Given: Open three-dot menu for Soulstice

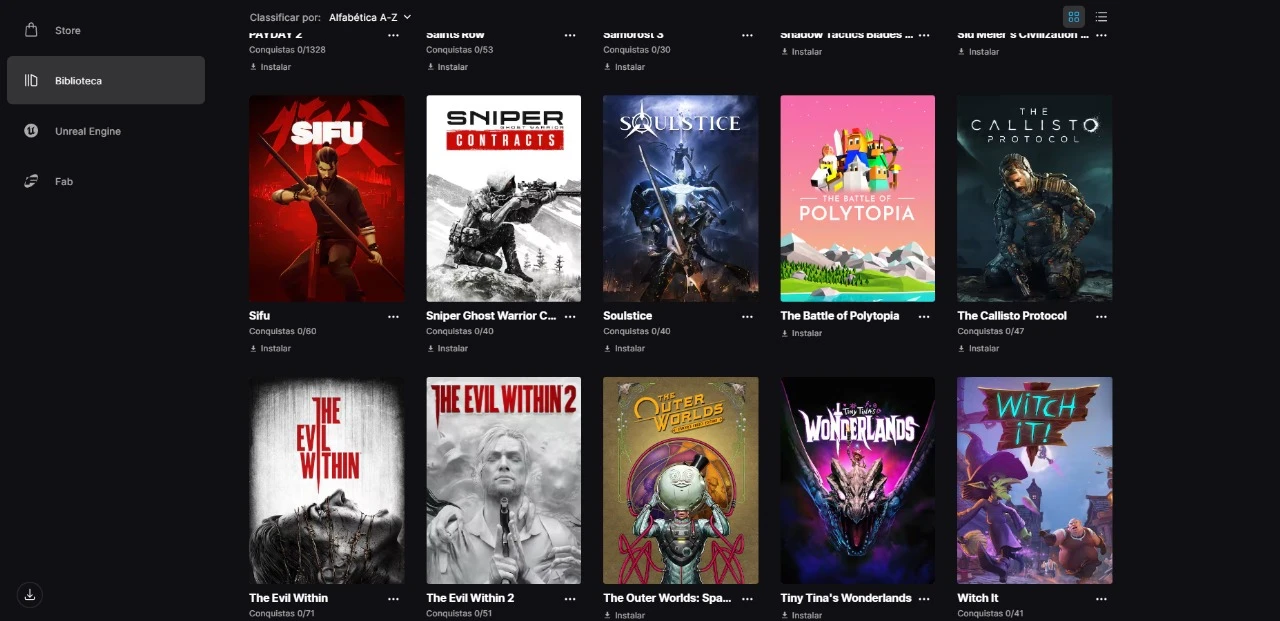Looking at the screenshot, I should (747, 316).
